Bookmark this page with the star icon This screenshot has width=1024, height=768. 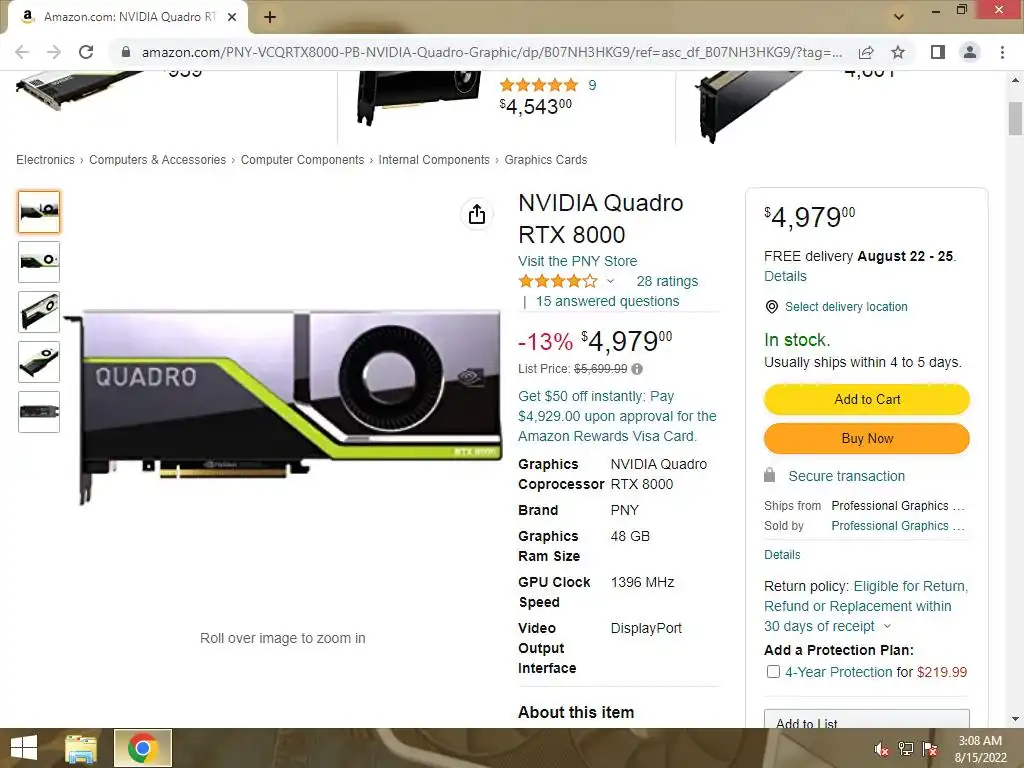898,52
